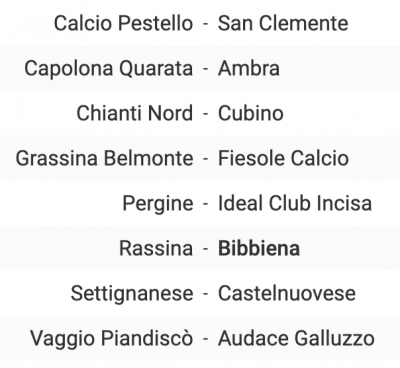Click the Calcio Pestello team name
This screenshot has height=368, width=400.
(123, 23)
